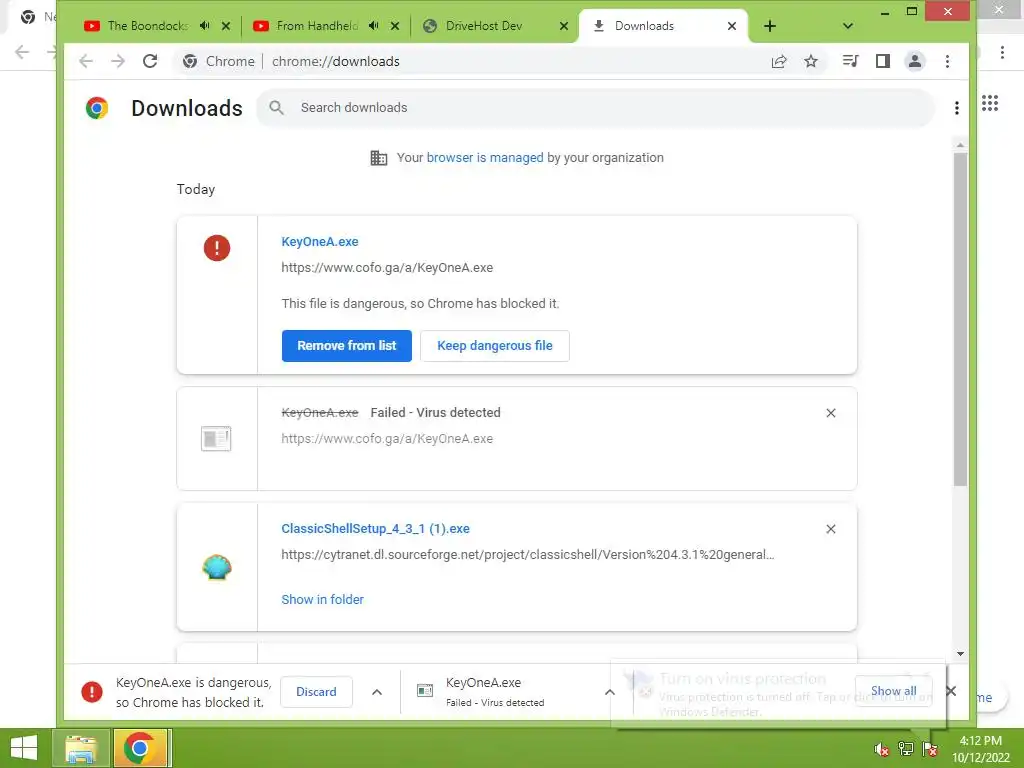
Task: Click Chrome icon in taskbar
Action: (x=140, y=748)
